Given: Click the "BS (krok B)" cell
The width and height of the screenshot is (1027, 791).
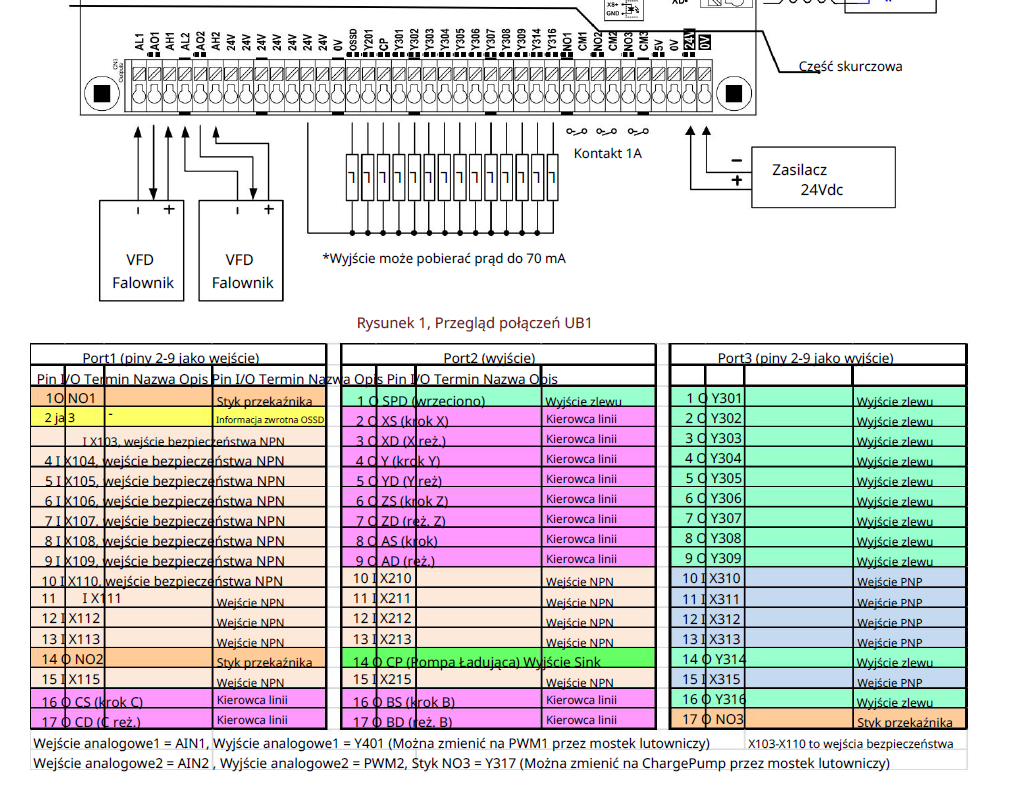Looking at the screenshot, I should click(x=420, y=702).
